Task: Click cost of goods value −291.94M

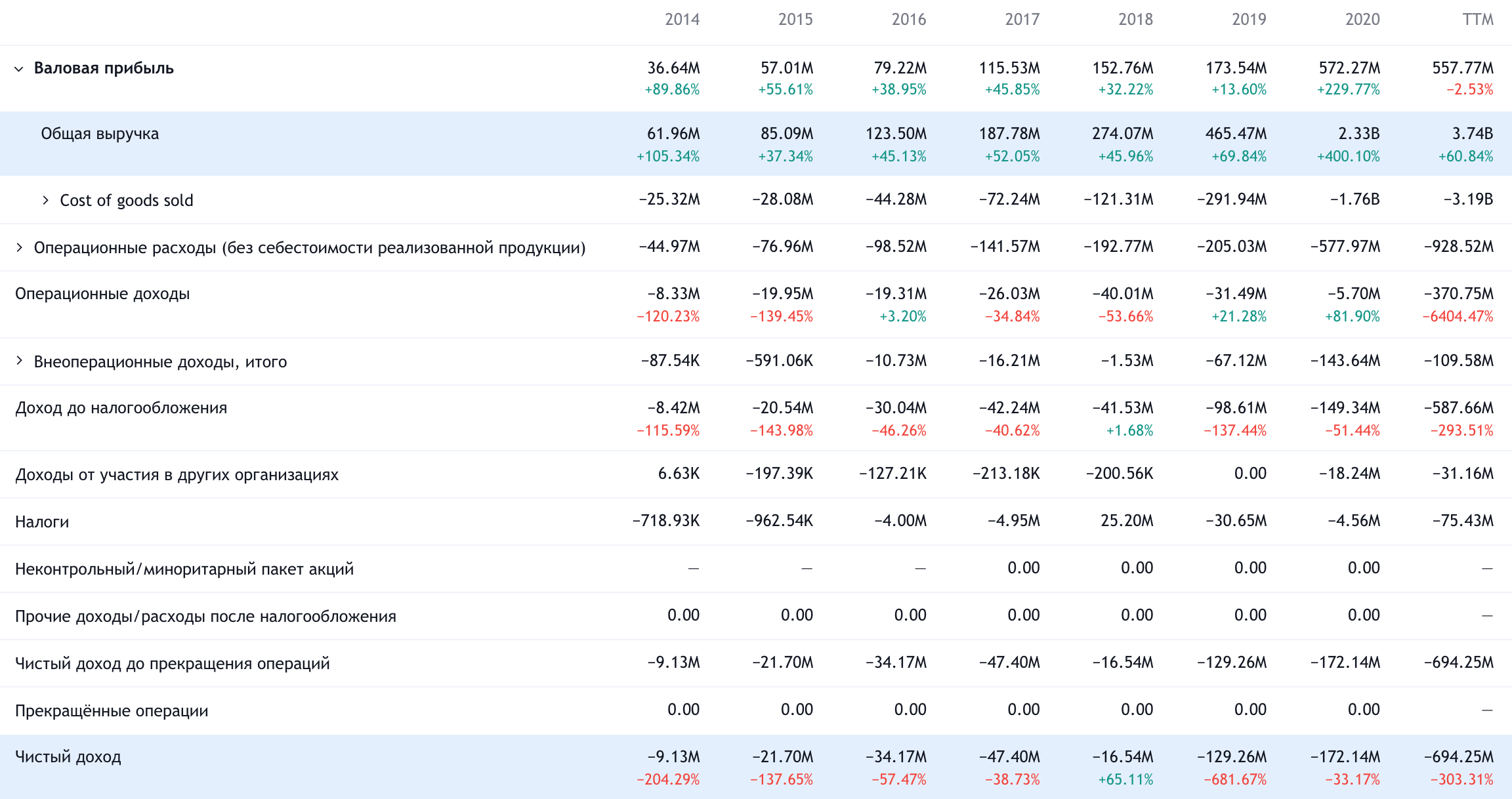Action: click(x=1232, y=199)
